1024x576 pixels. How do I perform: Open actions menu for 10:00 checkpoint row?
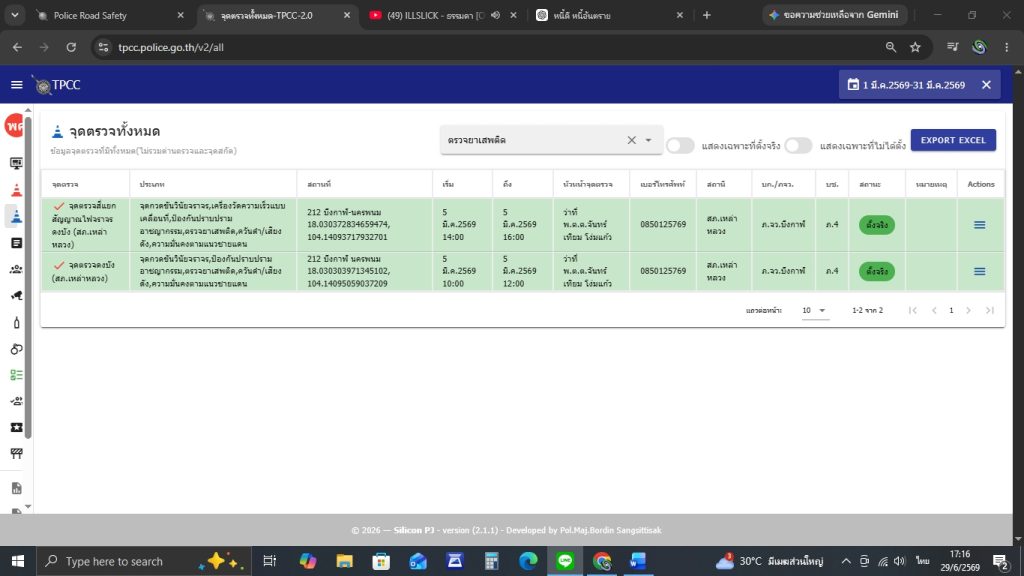tap(980, 271)
